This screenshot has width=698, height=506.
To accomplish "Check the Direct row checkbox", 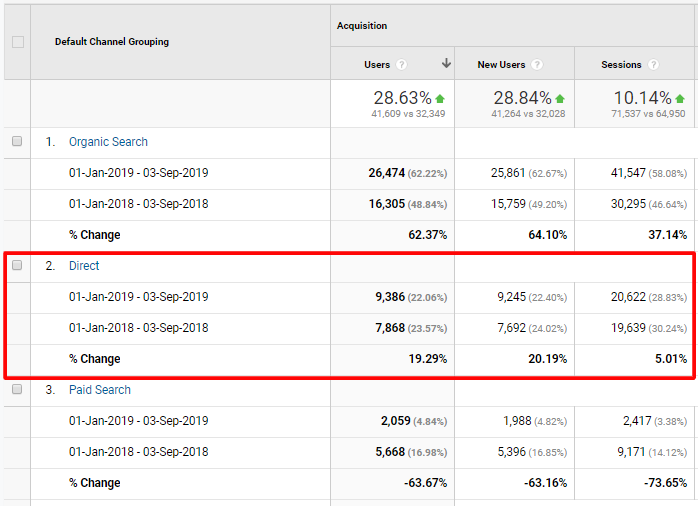I will 17,265.
